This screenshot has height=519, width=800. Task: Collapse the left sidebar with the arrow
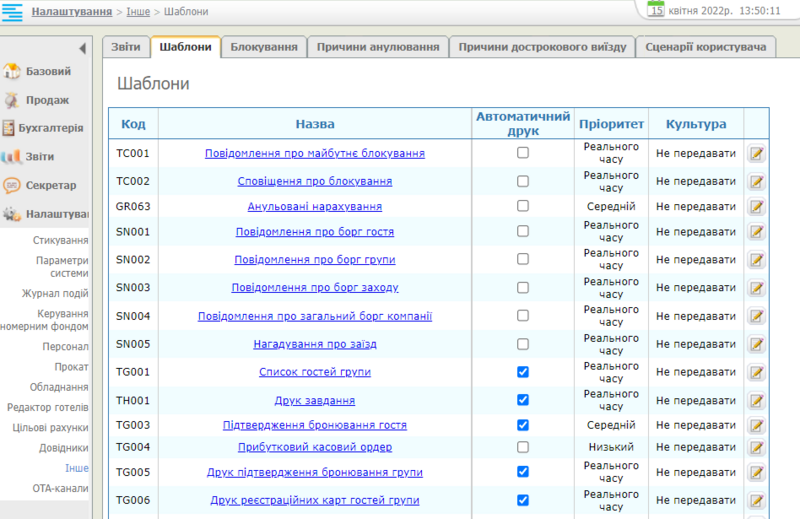coord(82,49)
